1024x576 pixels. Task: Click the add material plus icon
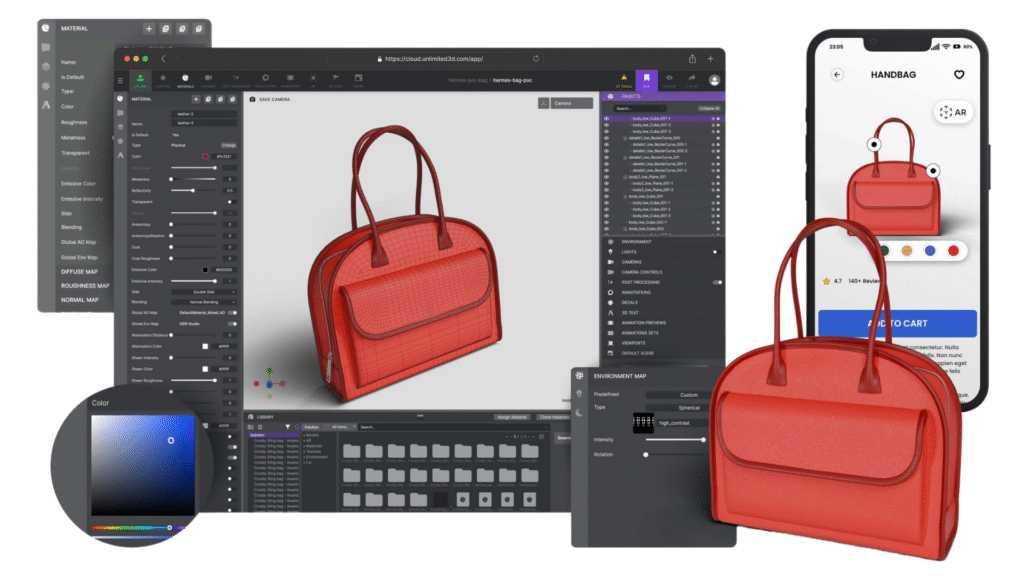tap(148, 29)
